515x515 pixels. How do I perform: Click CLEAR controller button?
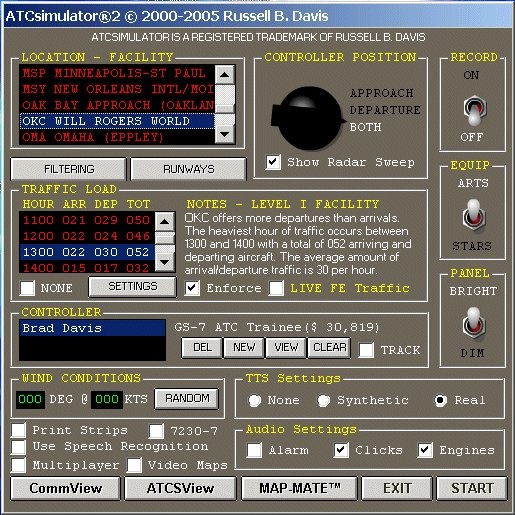point(329,348)
